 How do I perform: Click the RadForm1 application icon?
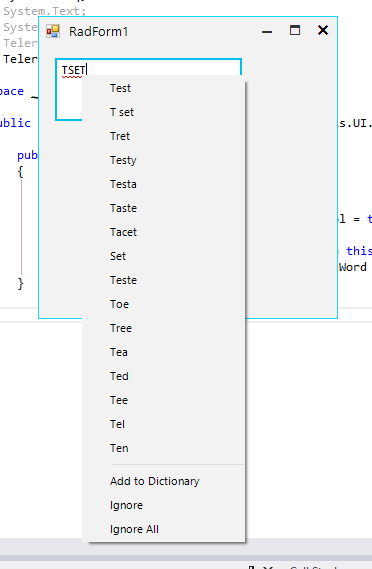coord(53,31)
